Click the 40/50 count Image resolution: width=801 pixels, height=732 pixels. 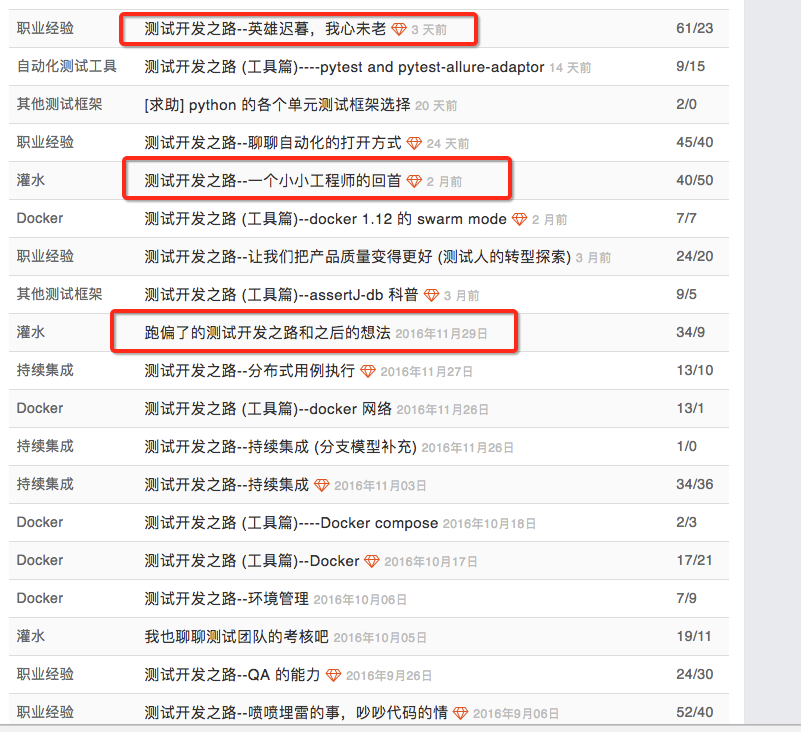coord(695,180)
